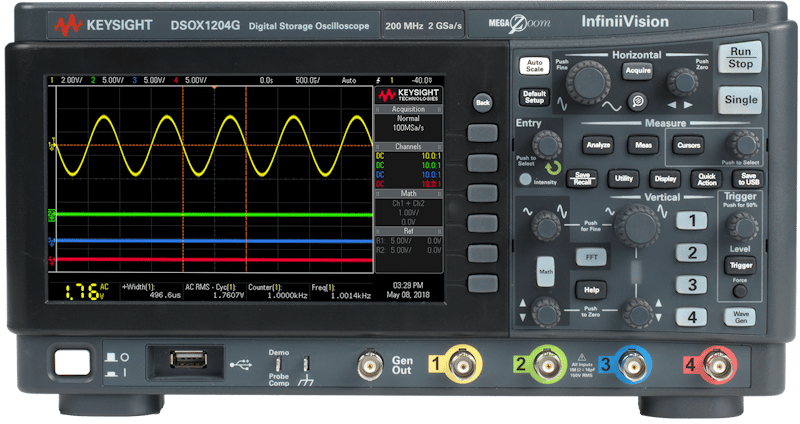Click the +Width(1) measurement readout
This screenshot has width=800, height=424.
[x=151, y=291]
